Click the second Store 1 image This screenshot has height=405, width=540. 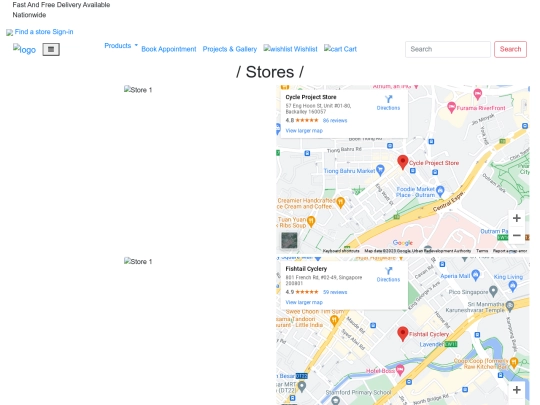138,261
